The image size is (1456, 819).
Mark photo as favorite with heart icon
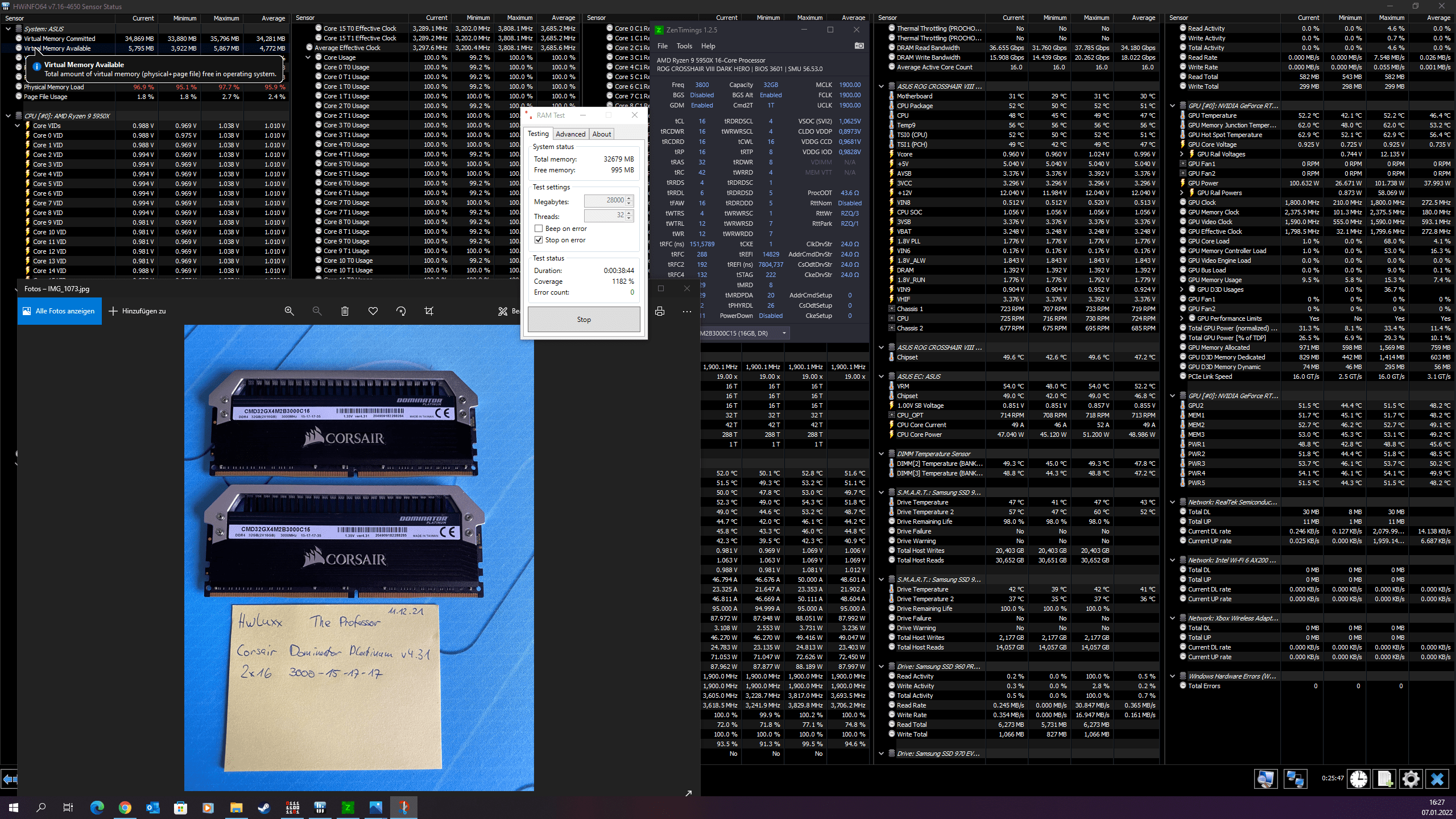click(x=373, y=311)
